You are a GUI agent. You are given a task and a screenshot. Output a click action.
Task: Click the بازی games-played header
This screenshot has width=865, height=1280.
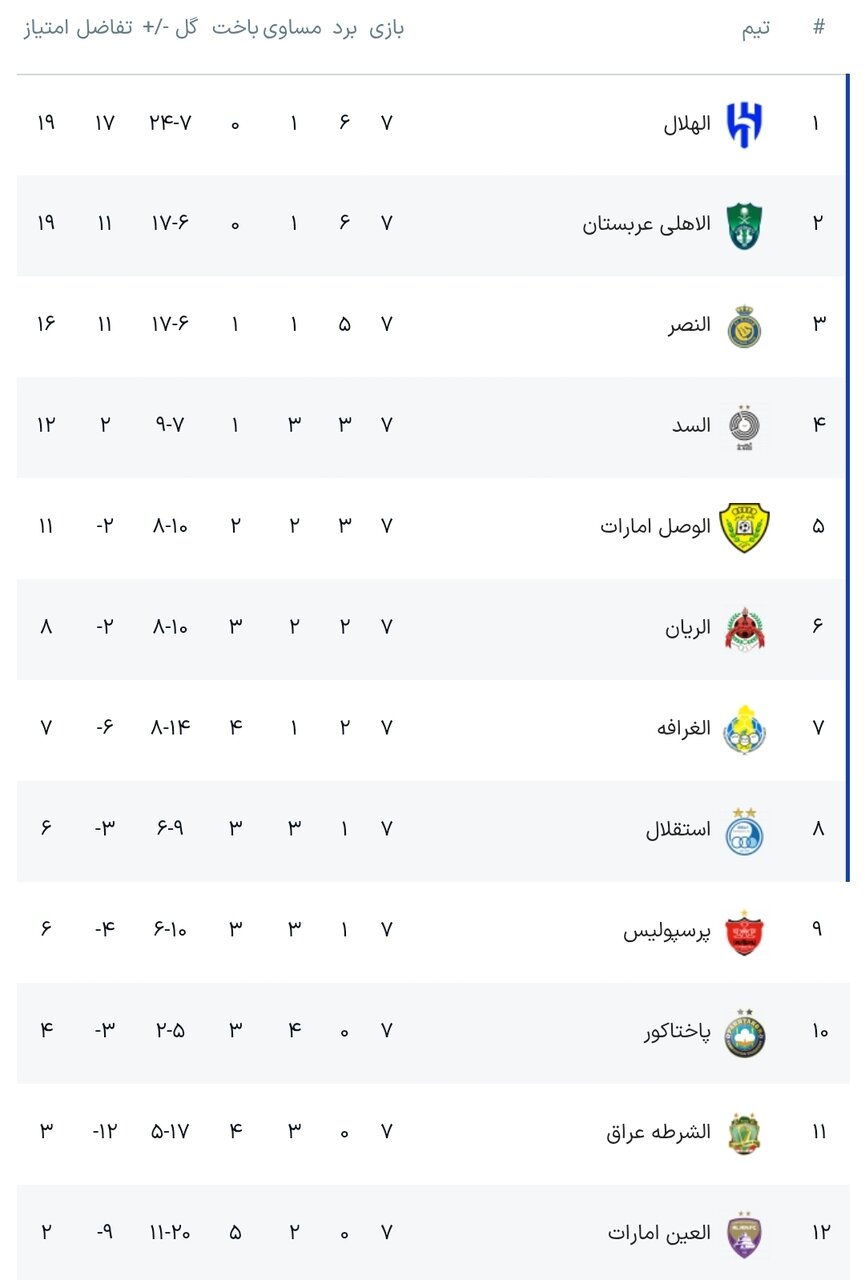(x=387, y=28)
